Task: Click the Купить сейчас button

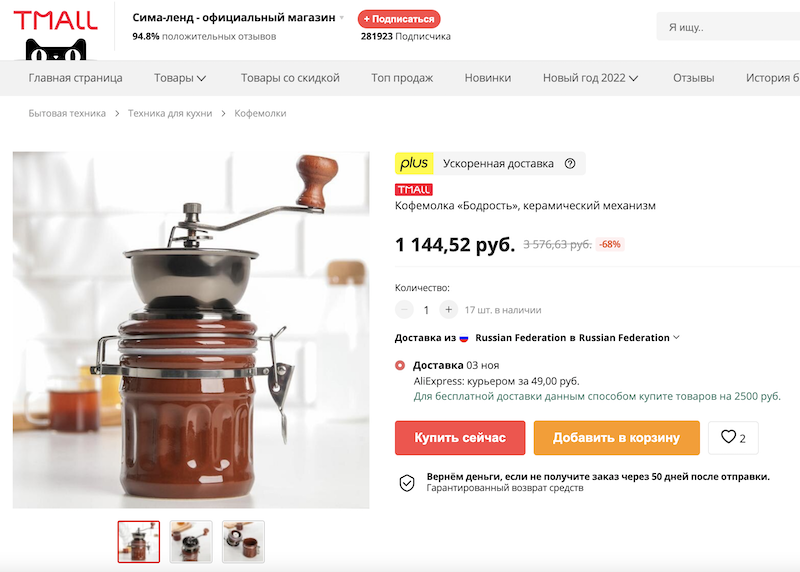Action: pos(460,438)
